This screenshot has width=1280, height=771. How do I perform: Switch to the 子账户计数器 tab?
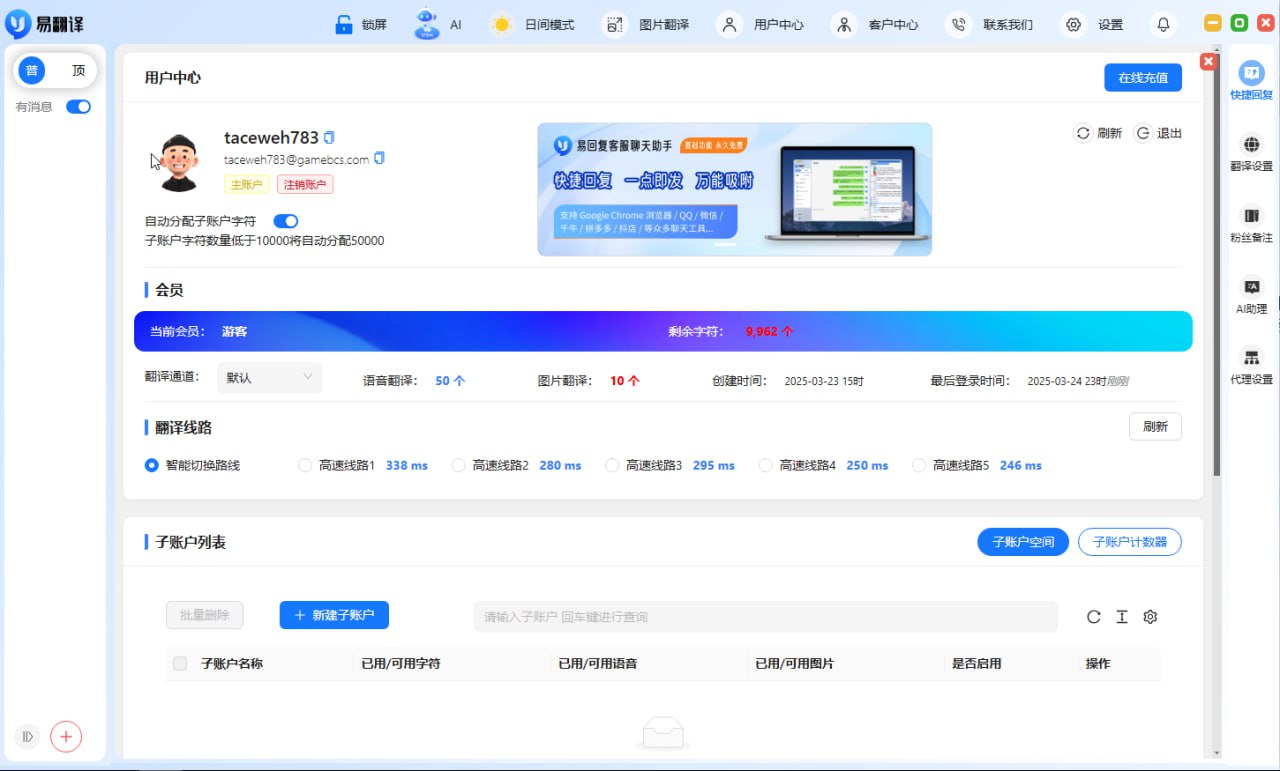click(1129, 542)
